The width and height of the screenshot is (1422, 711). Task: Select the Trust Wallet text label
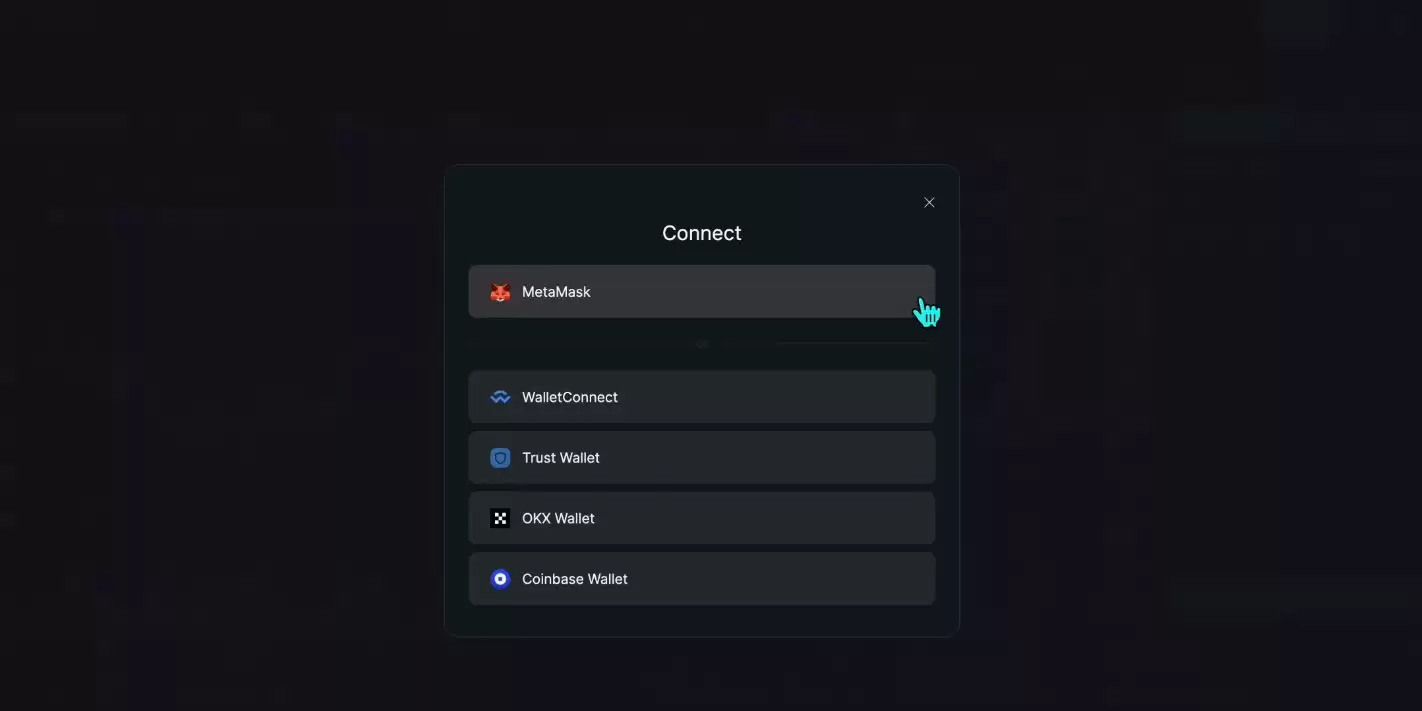561,458
